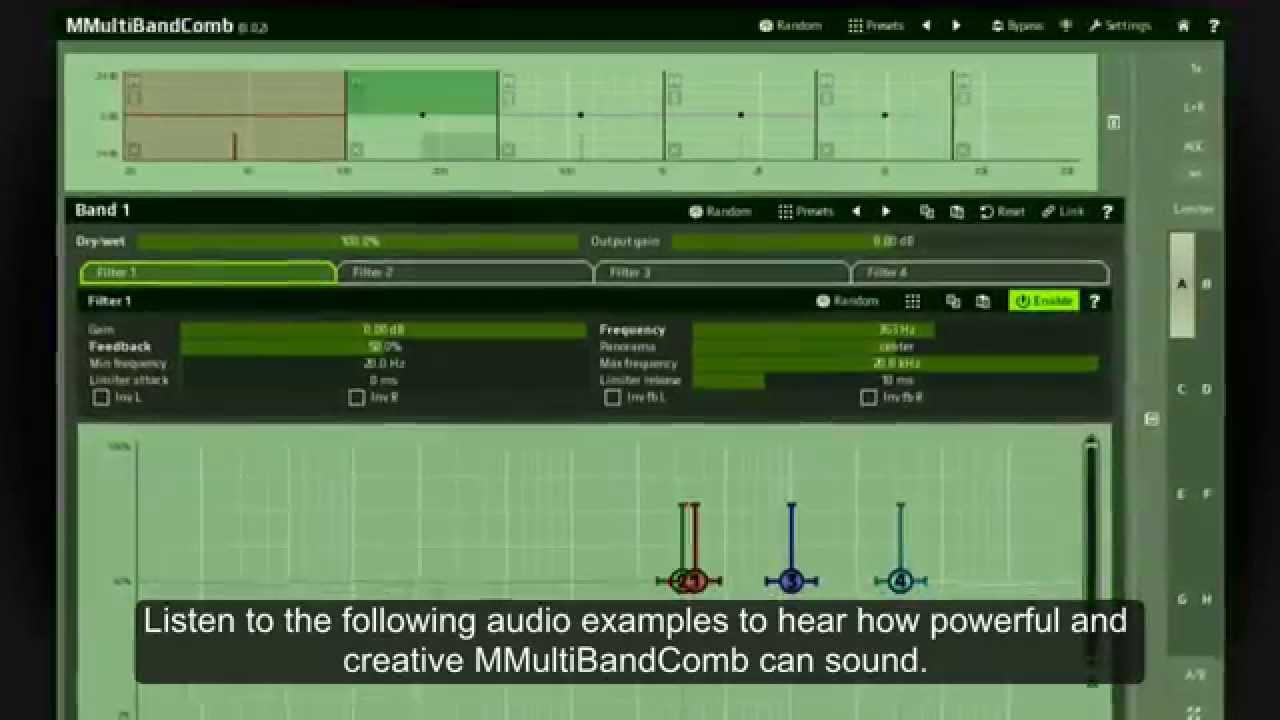Click the Limiter button in the right panel

click(1194, 209)
